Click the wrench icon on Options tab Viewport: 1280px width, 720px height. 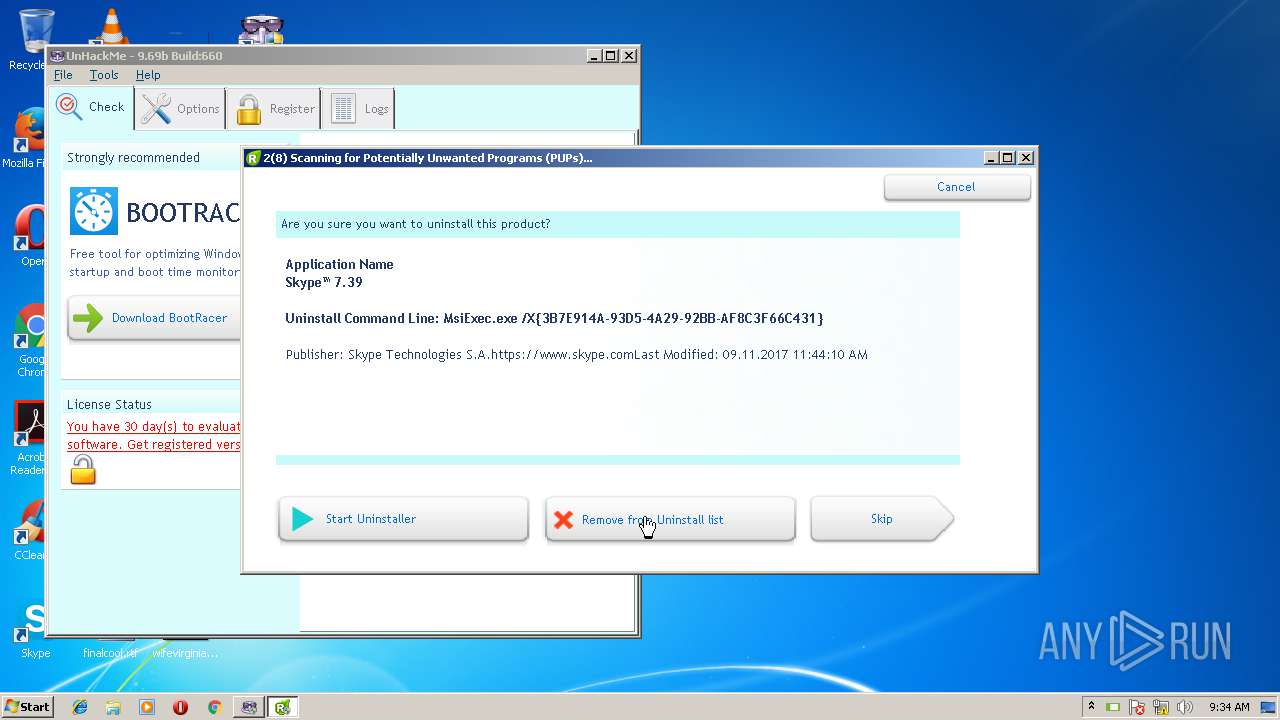tap(156, 108)
